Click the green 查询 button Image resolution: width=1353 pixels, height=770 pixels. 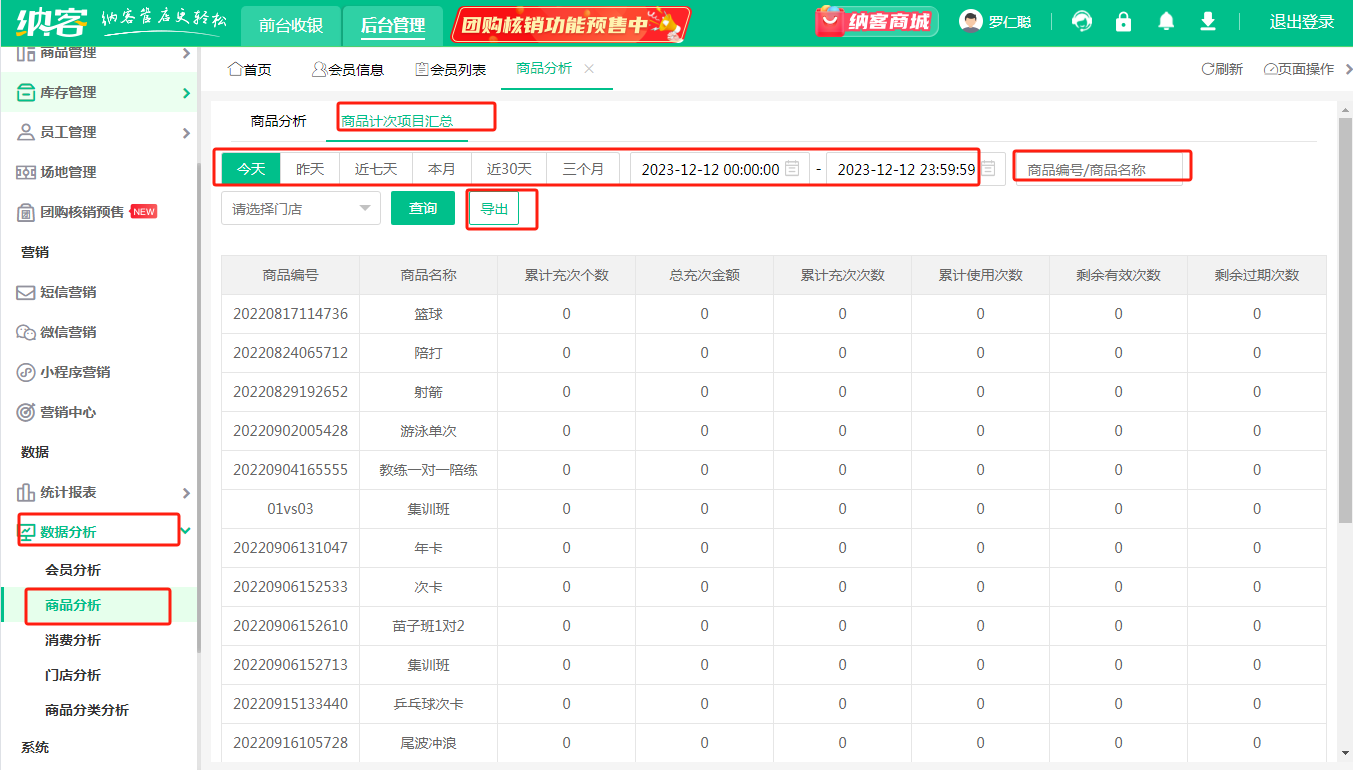pos(423,208)
